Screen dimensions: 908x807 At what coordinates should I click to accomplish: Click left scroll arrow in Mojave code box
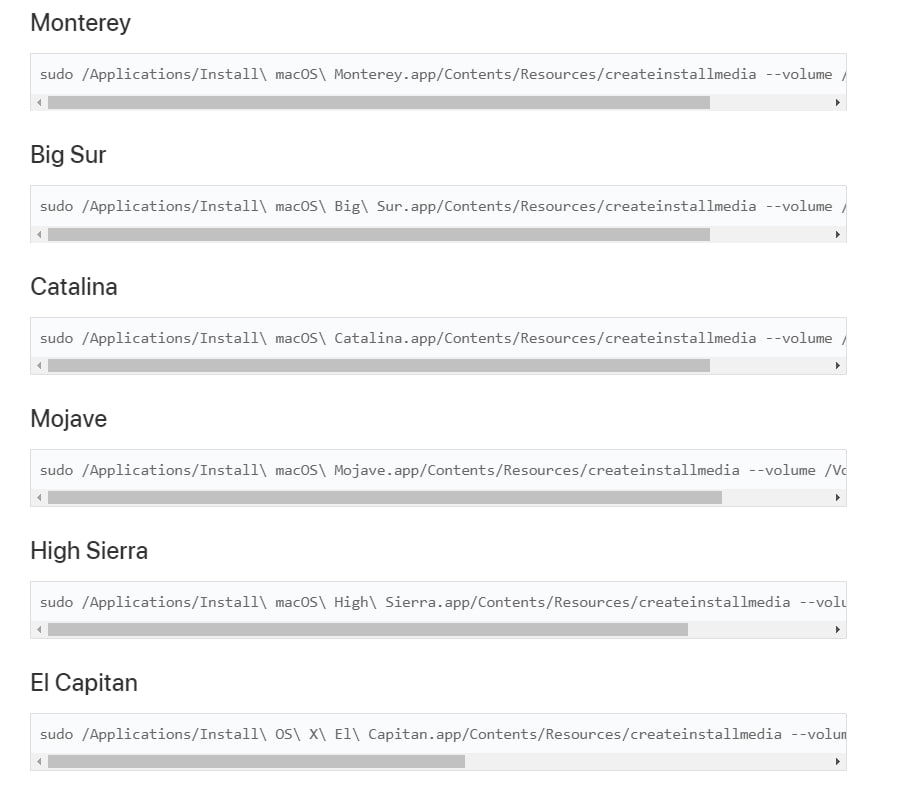pyautogui.click(x=39, y=498)
